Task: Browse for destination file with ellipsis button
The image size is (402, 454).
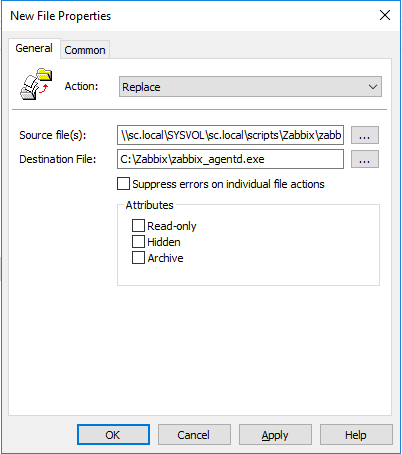Action: 365,159
